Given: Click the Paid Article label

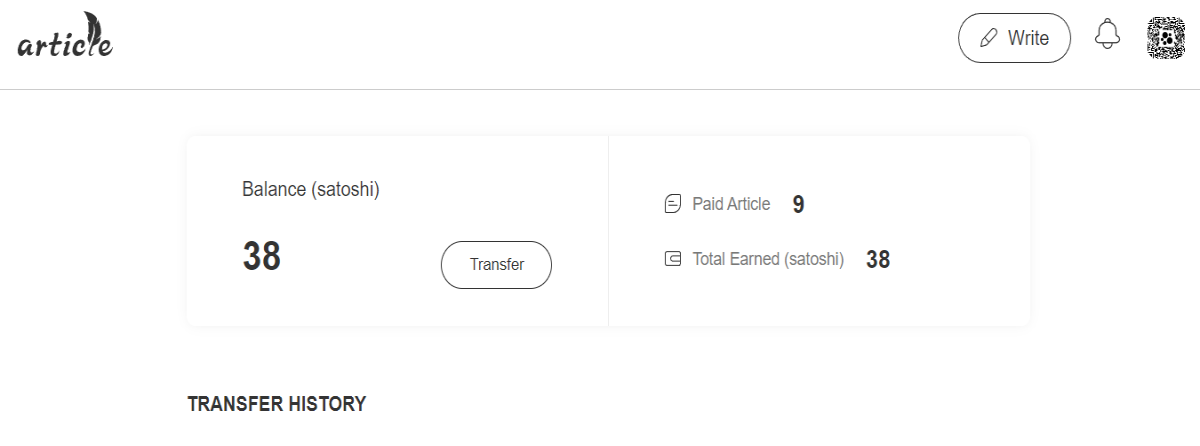Looking at the screenshot, I should point(731,204).
